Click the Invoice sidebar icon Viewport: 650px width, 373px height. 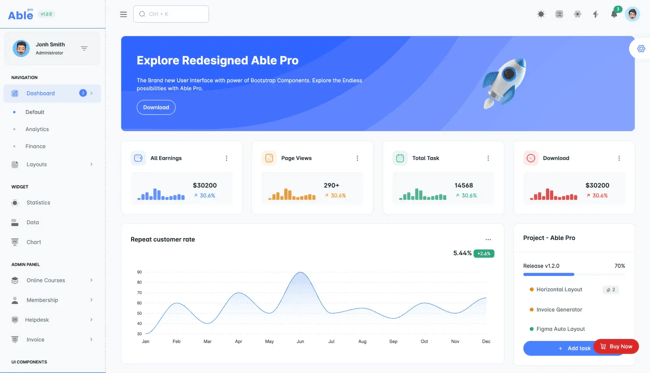pyautogui.click(x=15, y=339)
